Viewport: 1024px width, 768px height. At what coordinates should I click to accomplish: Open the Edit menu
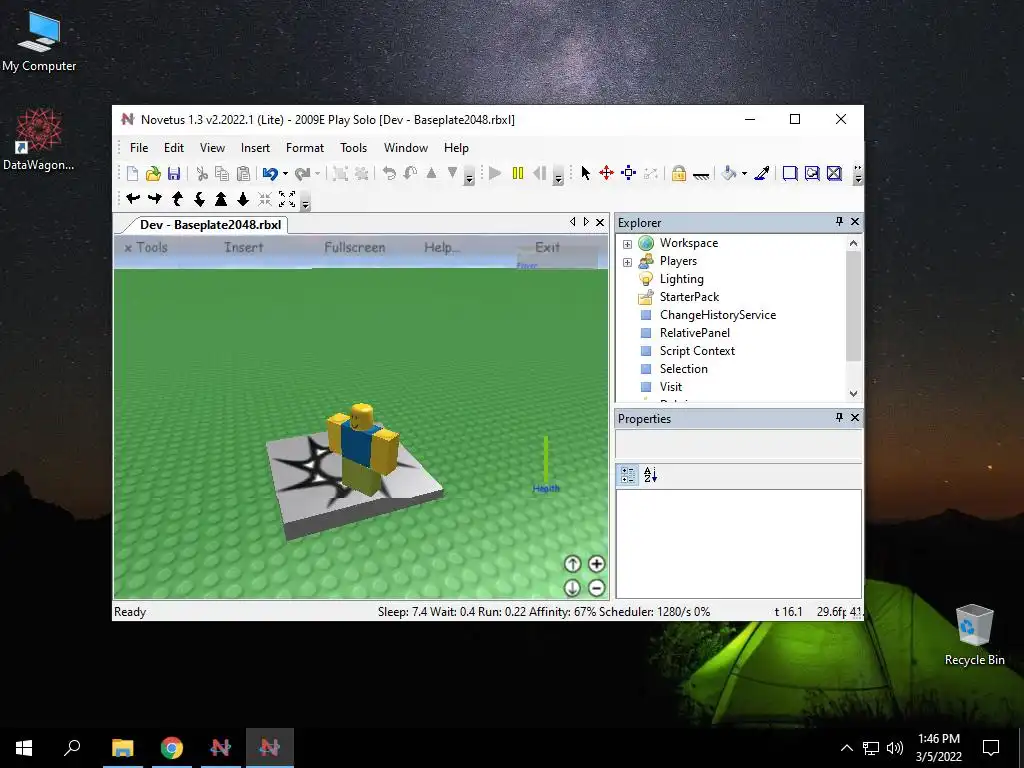[x=174, y=148]
